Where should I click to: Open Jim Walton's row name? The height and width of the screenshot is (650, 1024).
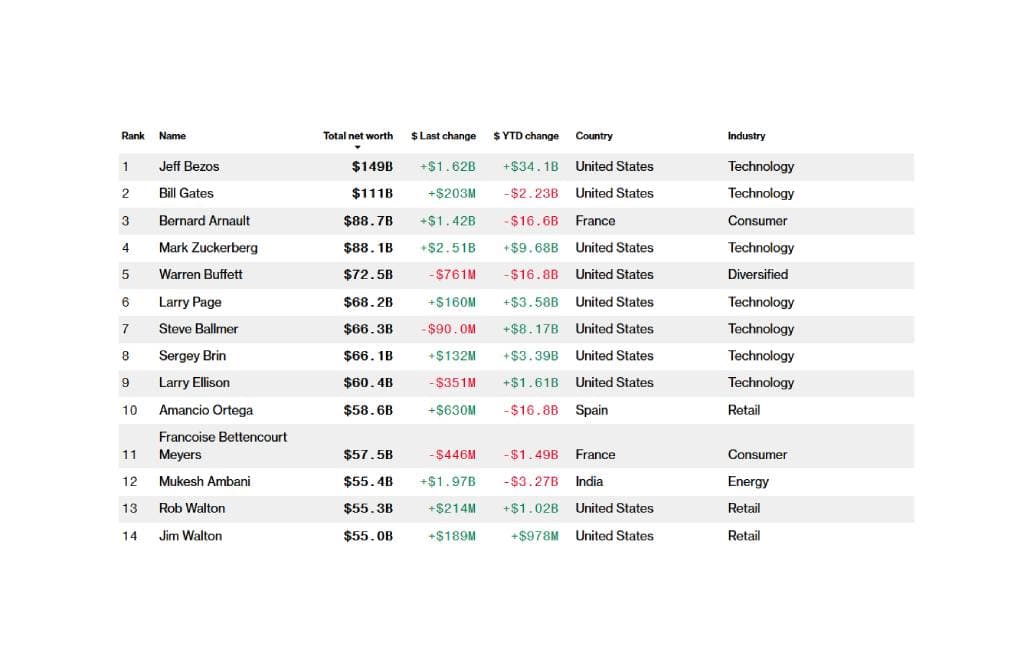point(190,536)
